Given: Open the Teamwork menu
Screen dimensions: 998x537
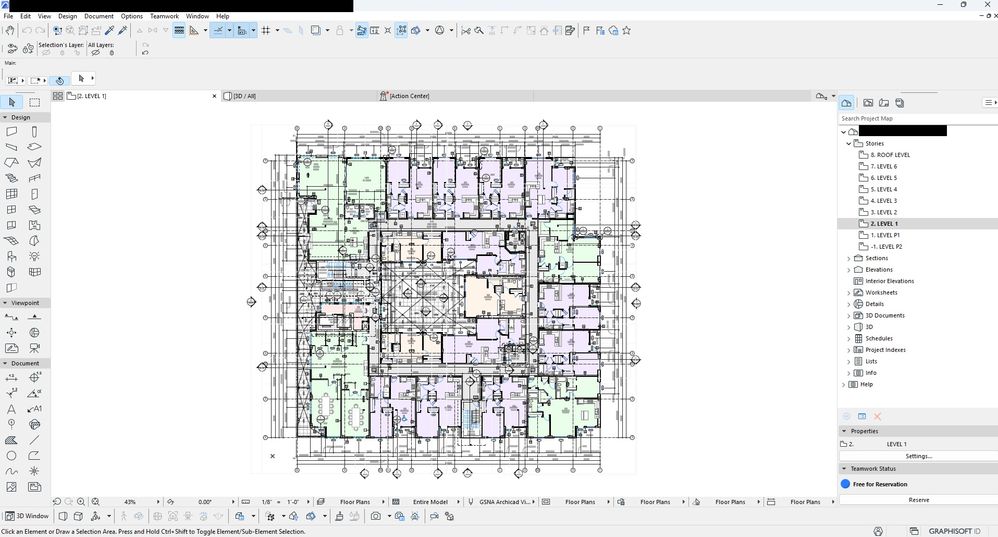Looking at the screenshot, I should 163,16.
